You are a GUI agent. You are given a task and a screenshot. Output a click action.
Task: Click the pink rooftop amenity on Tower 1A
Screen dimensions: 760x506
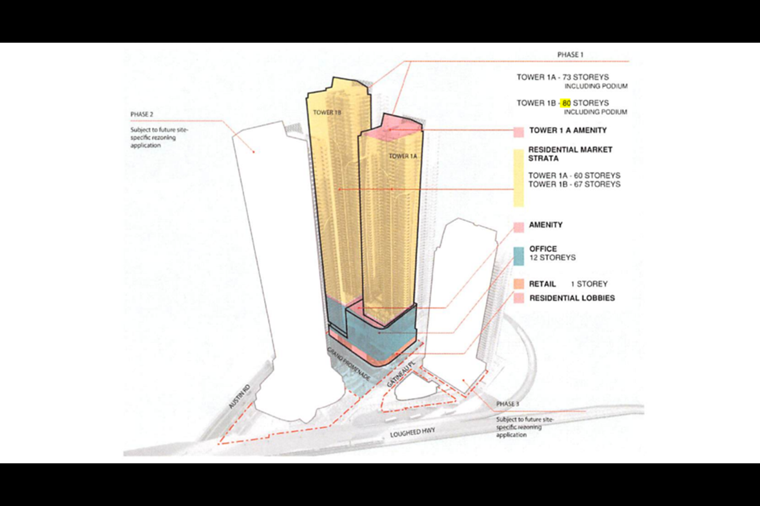point(392,125)
